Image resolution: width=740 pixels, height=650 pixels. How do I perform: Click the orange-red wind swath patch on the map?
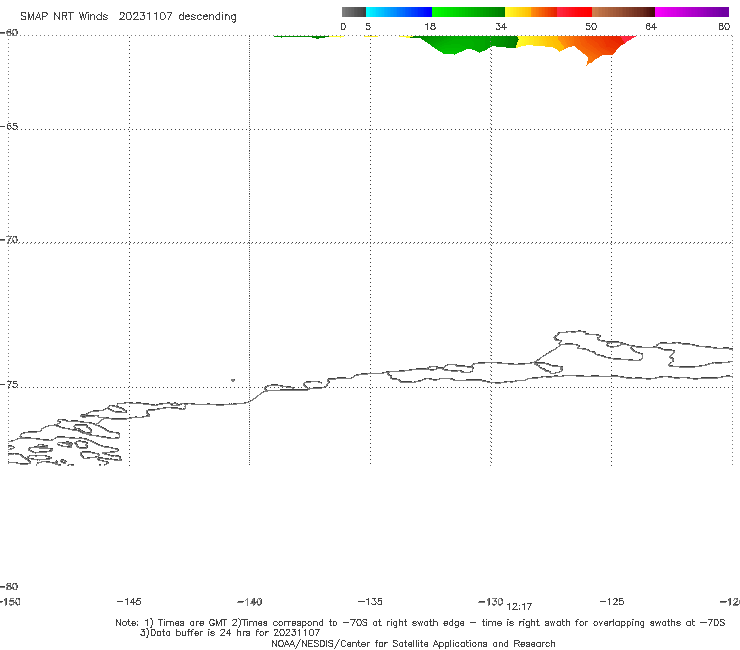(x=597, y=46)
